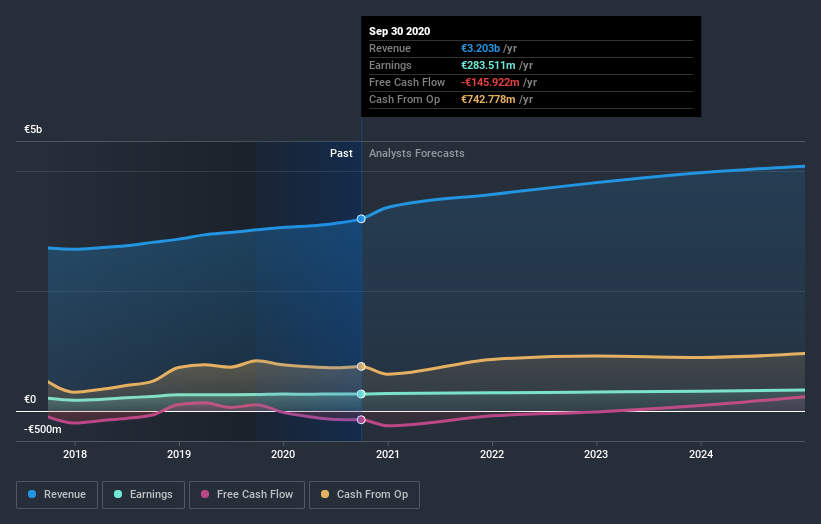Click the Earnings row label in tooltip
Viewport: 821px width, 524px height.
[x=390, y=65]
